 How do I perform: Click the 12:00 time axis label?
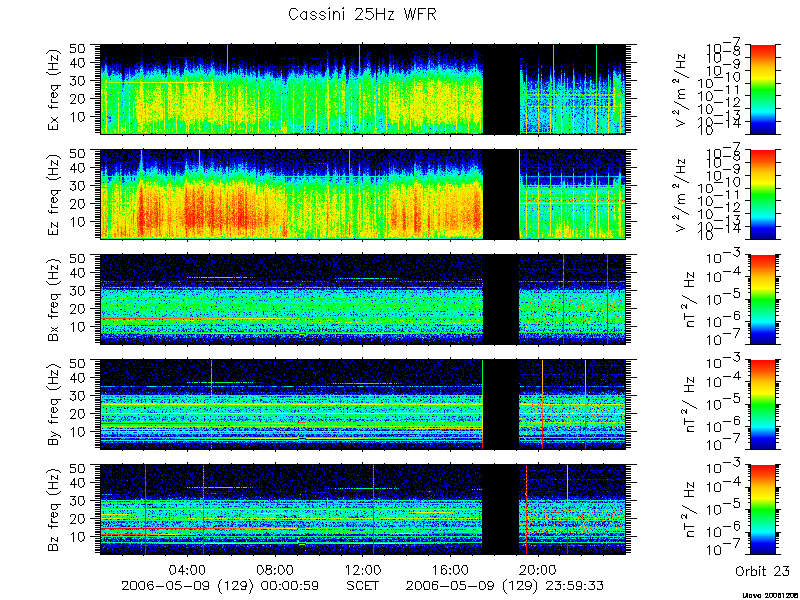(363, 569)
